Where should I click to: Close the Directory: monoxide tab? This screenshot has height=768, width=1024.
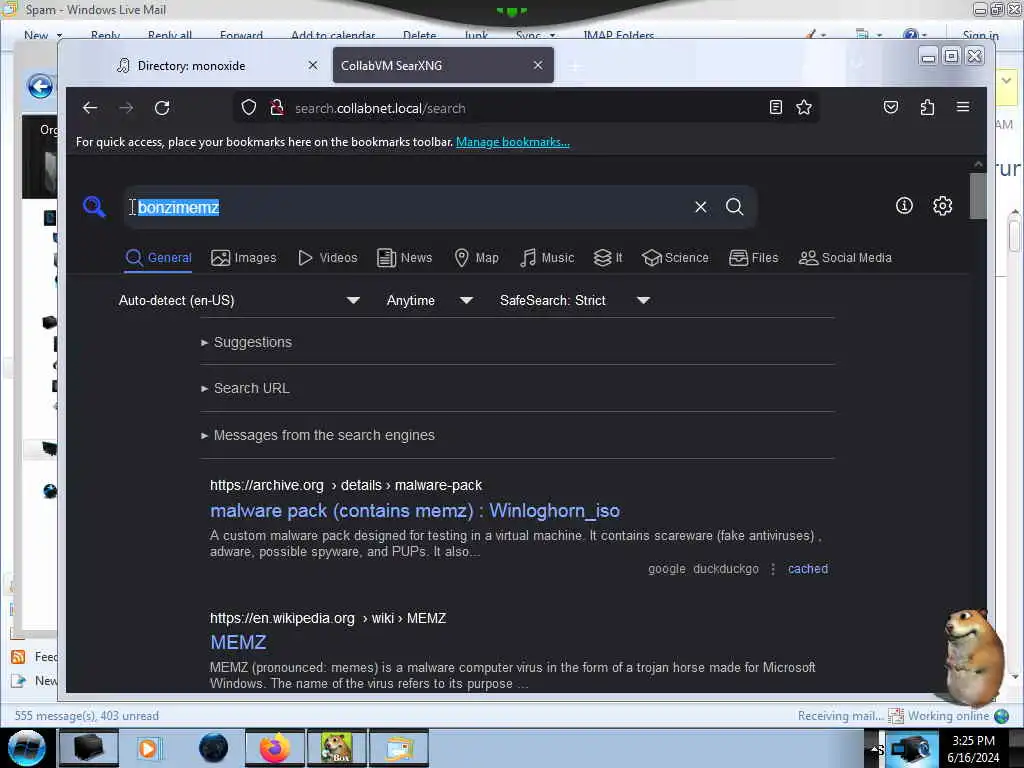pyautogui.click(x=313, y=65)
